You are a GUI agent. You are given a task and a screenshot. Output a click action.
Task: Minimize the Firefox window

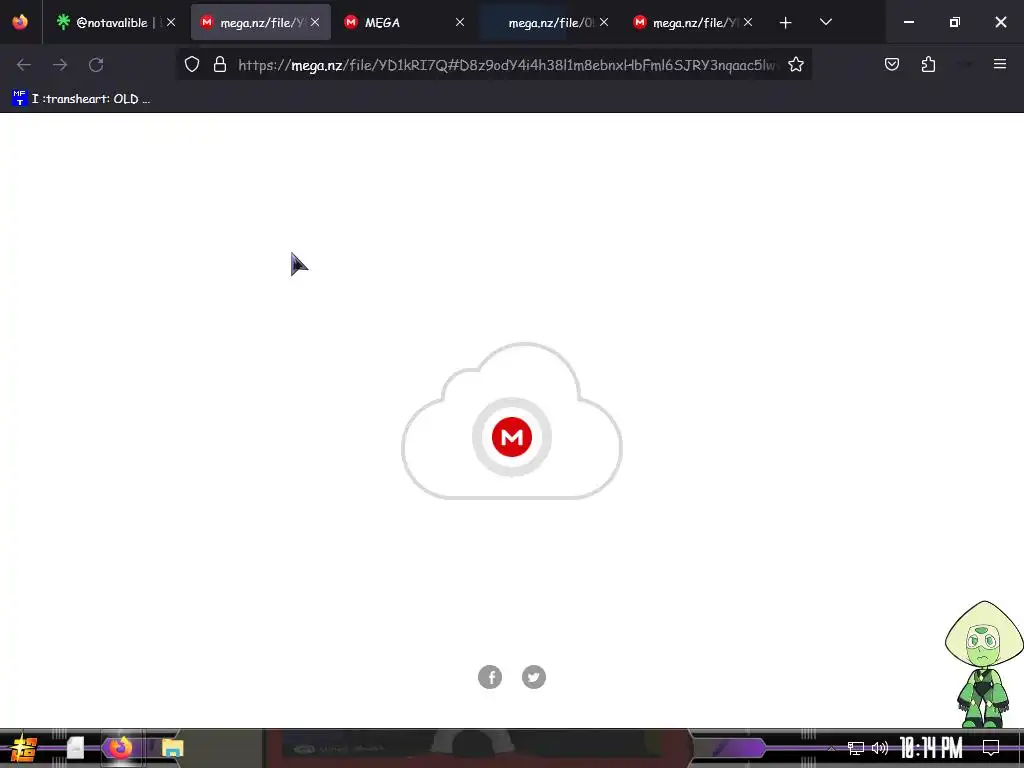click(x=908, y=22)
